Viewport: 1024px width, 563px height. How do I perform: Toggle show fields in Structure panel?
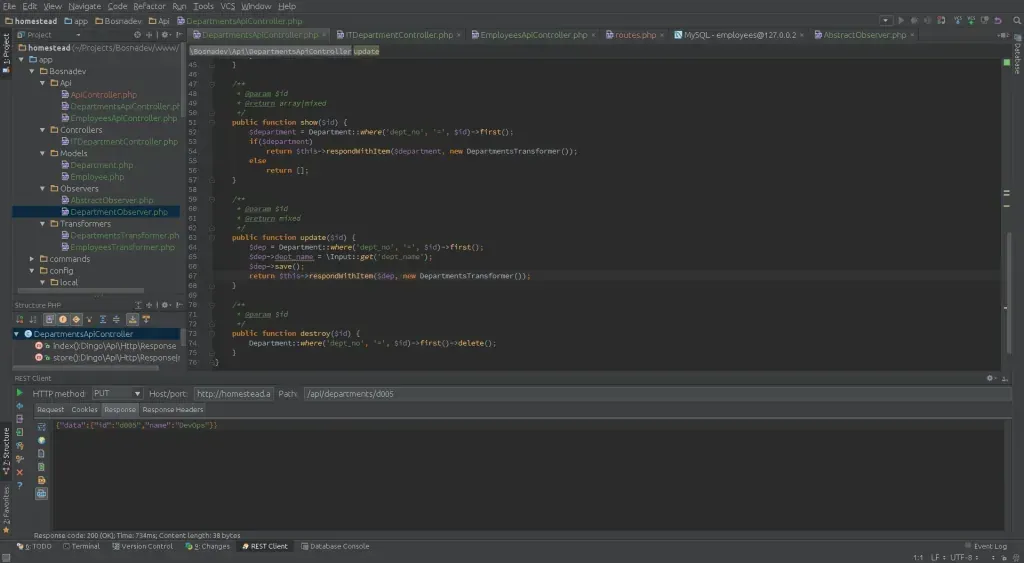63,319
